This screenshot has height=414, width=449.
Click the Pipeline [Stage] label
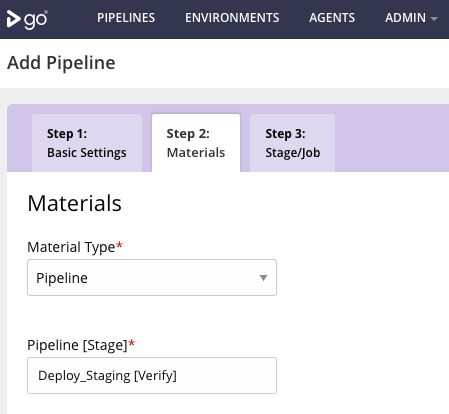[77, 345]
